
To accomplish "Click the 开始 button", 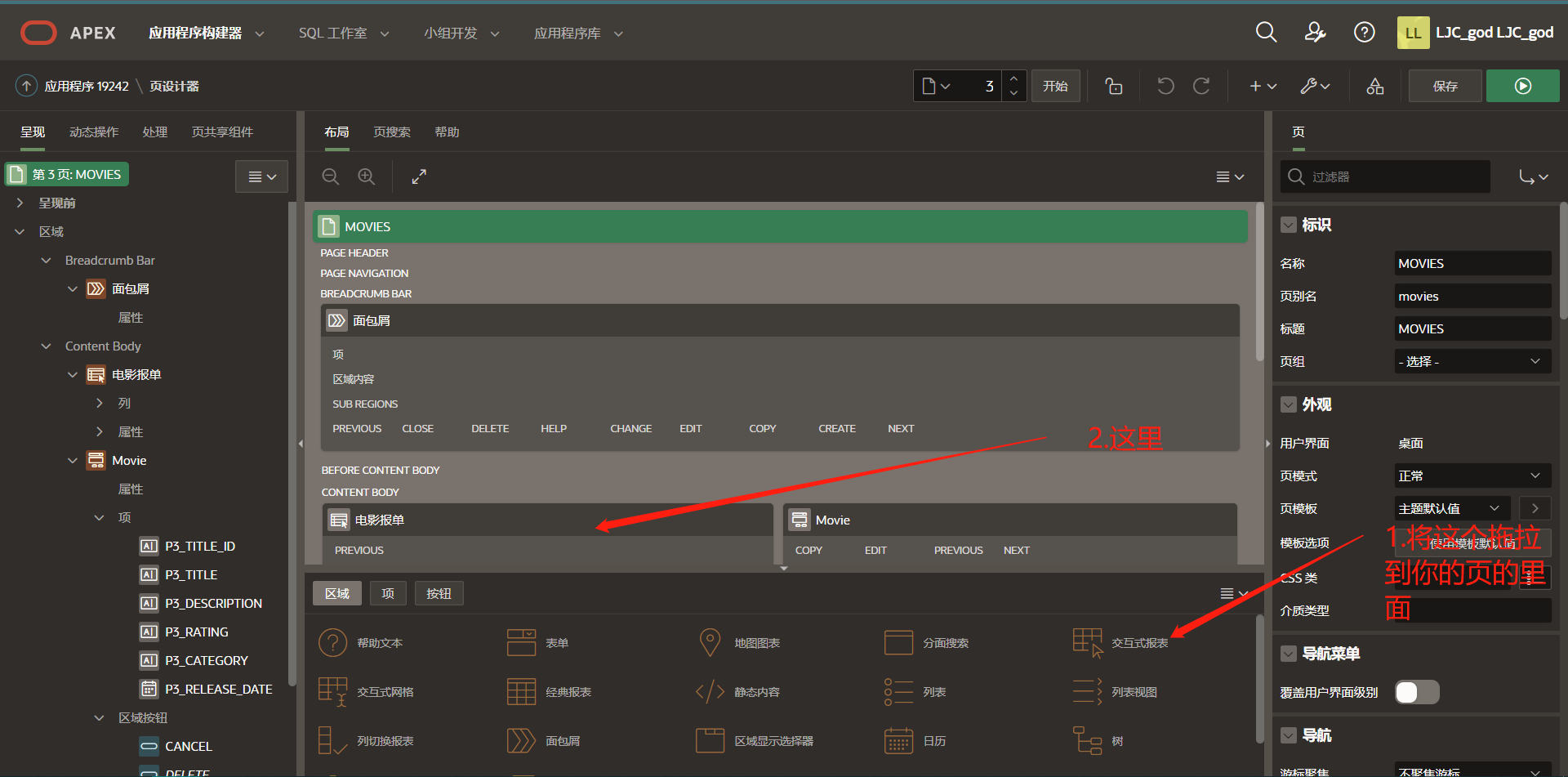I will coord(1055,86).
